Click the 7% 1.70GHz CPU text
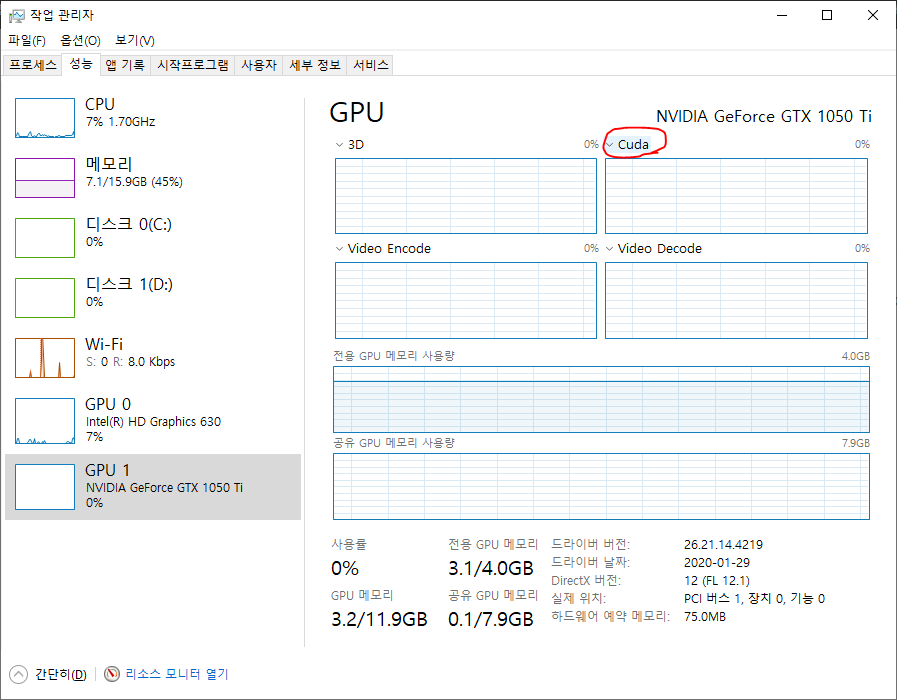The image size is (897, 700). (120, 122)
